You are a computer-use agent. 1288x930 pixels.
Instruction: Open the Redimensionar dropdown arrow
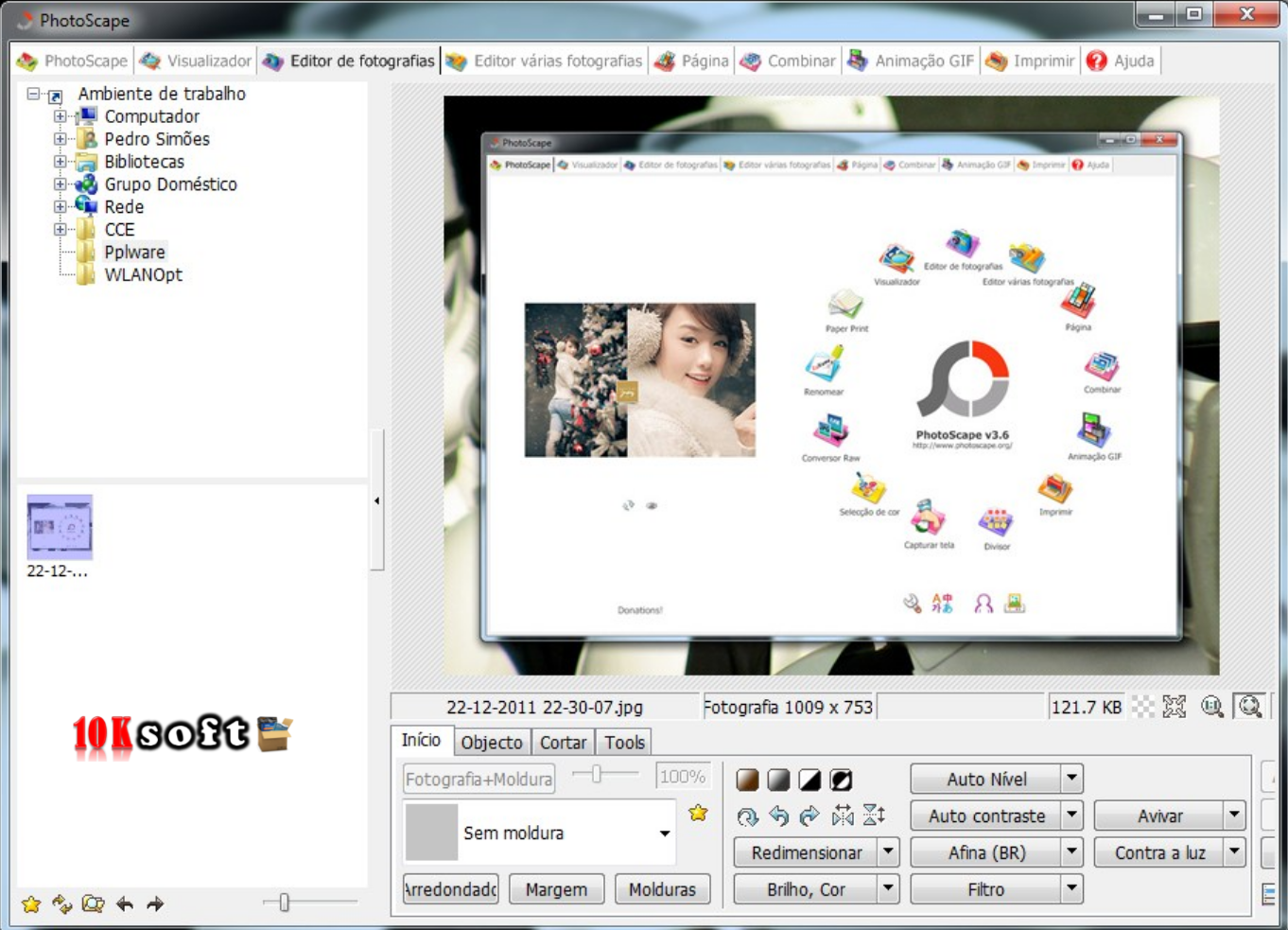[x=888, y=852]
